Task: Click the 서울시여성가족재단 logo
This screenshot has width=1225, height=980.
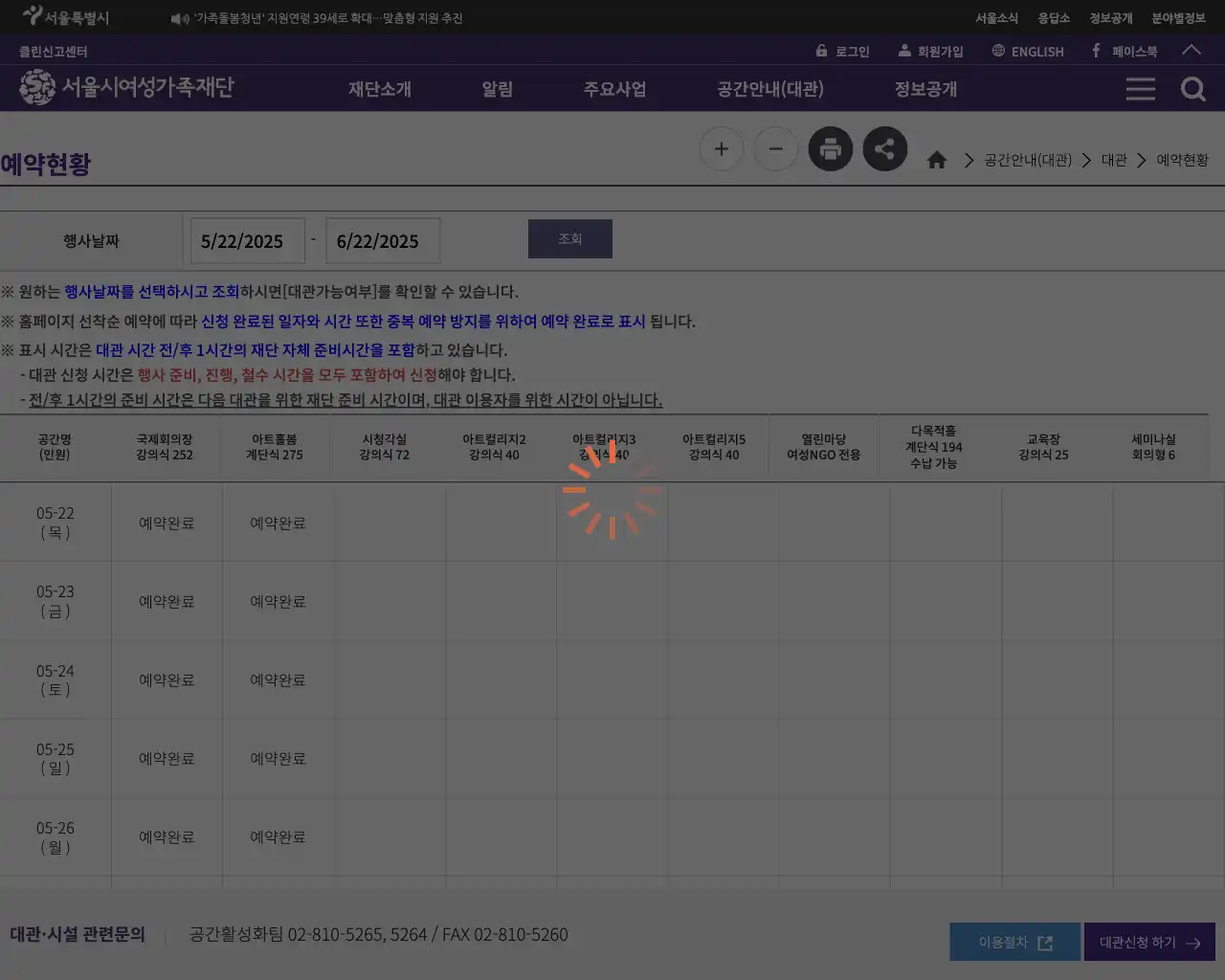Action: click(x=124, y=88)
